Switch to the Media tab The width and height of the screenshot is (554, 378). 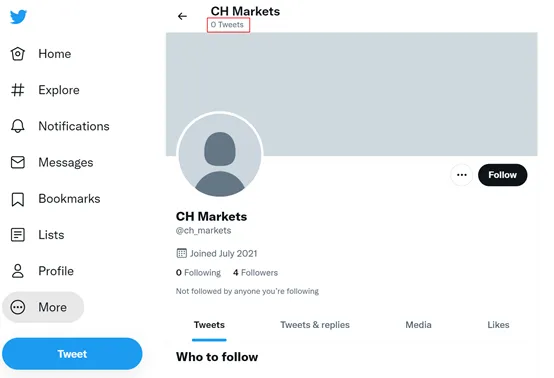[x=418, y=325]
